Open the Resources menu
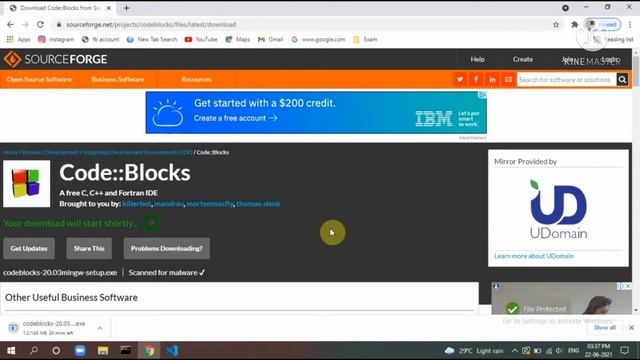 196,79
